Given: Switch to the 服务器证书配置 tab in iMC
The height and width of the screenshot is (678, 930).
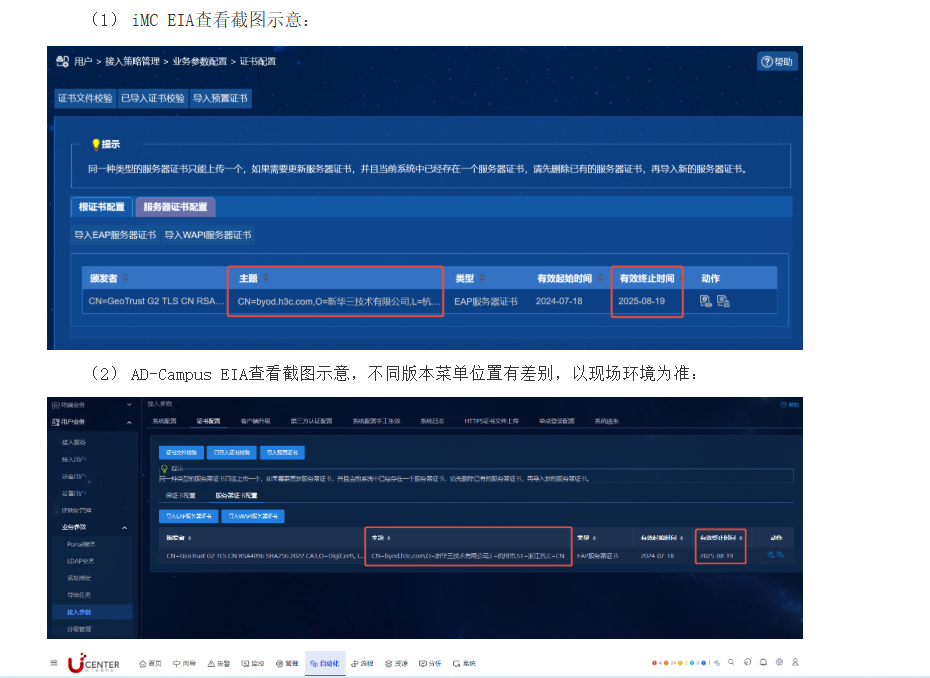Looking at the screenshot, I should 176,206.
